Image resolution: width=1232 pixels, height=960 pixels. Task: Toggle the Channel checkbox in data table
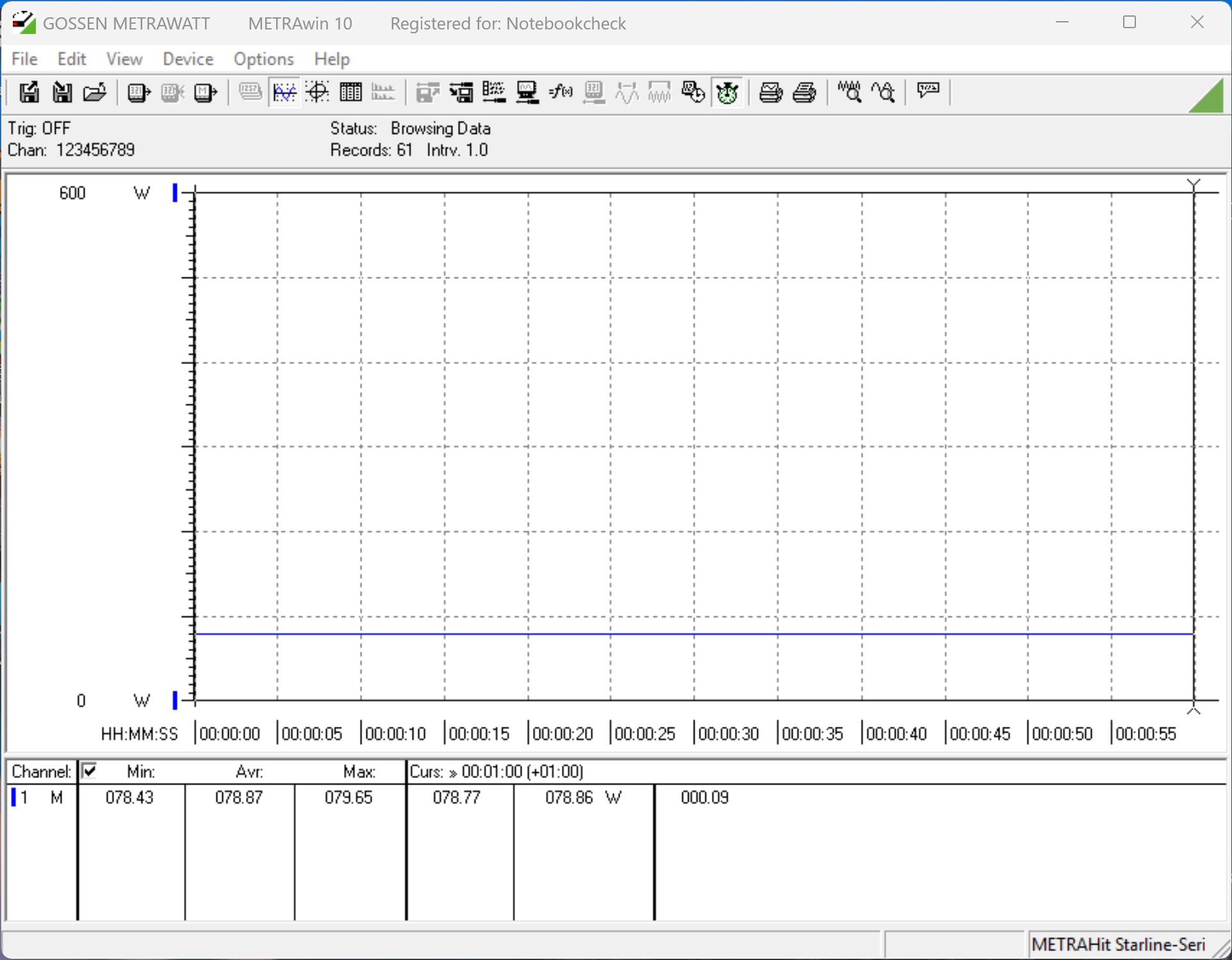tap(90, 771)
